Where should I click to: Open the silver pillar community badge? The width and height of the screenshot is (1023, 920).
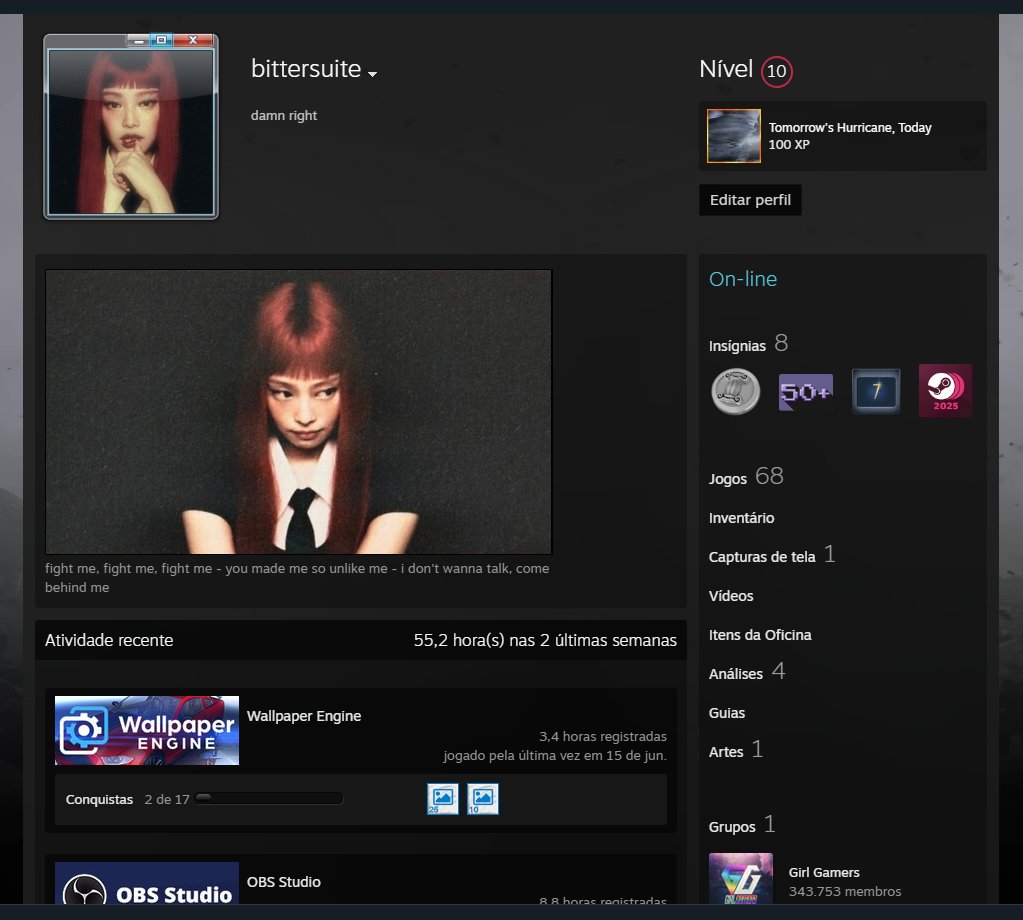(735, 391)
